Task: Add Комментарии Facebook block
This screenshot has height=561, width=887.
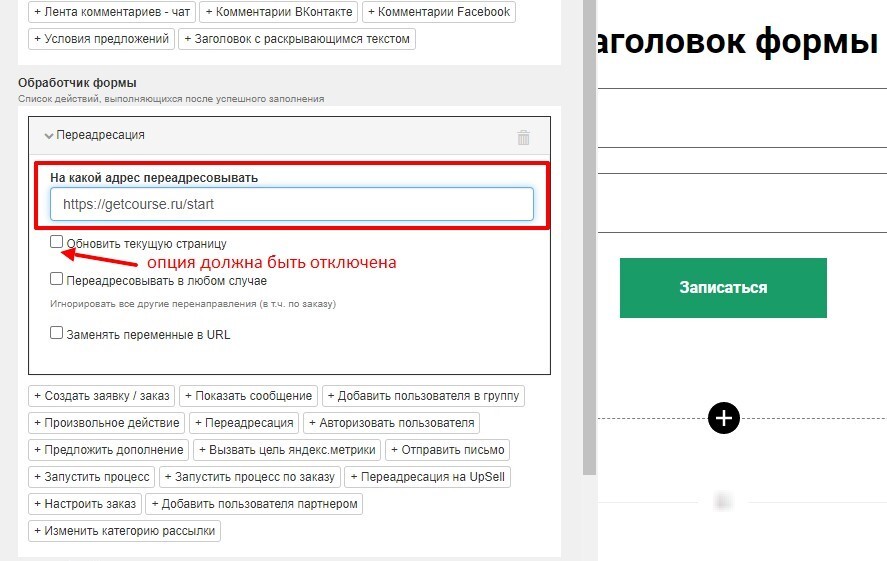Action: 438,12
